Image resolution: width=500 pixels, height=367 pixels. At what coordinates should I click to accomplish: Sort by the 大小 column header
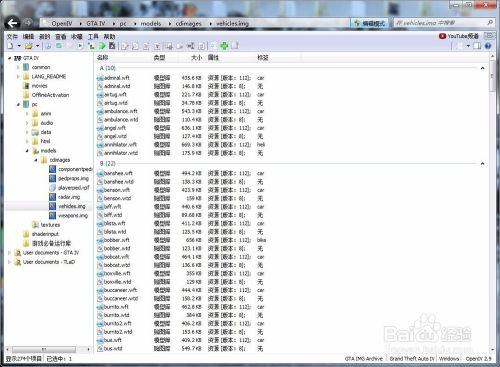coord(197,58)
